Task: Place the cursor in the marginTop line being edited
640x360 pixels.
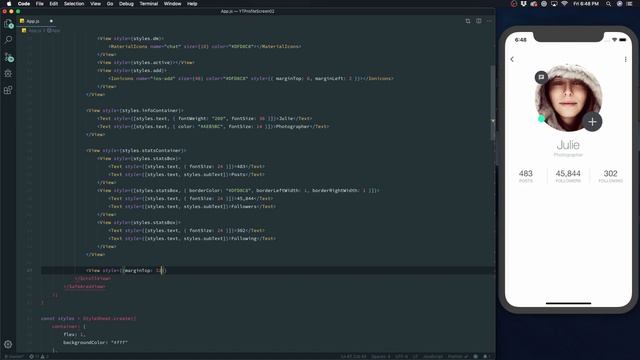Action: 127,270
